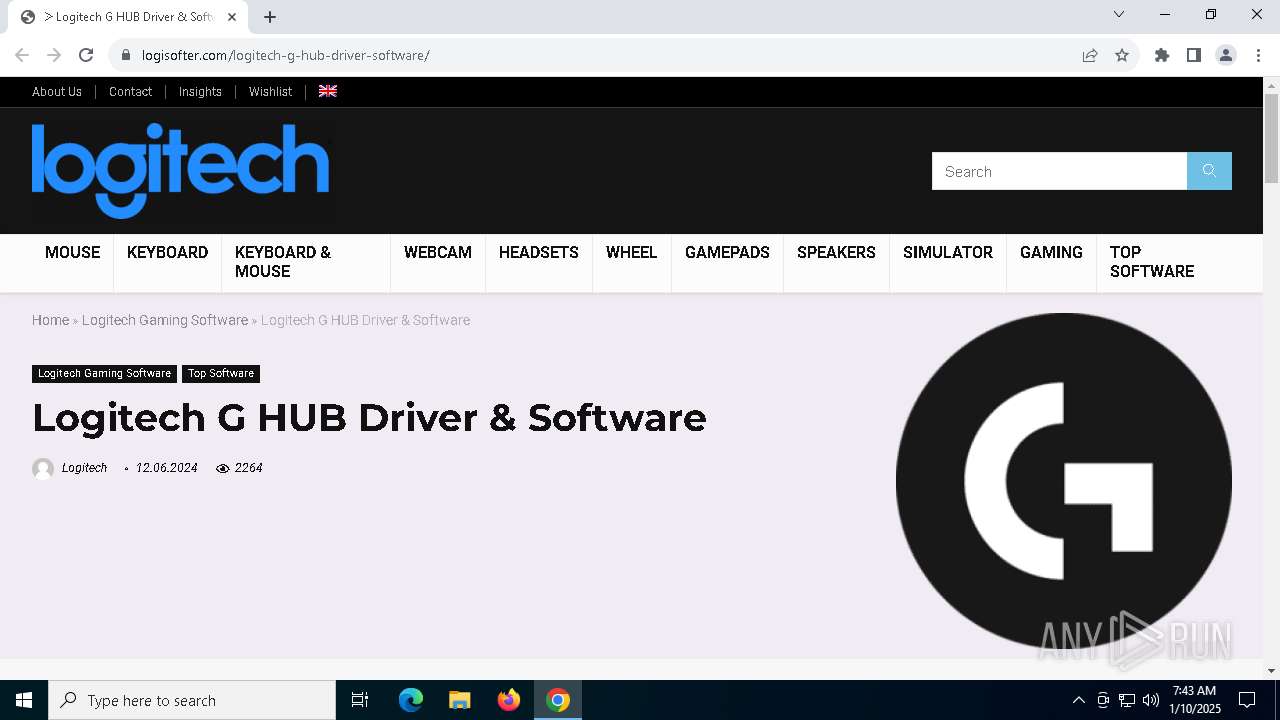
Task: Click the browser forward arrow
Action: [54, 55]
